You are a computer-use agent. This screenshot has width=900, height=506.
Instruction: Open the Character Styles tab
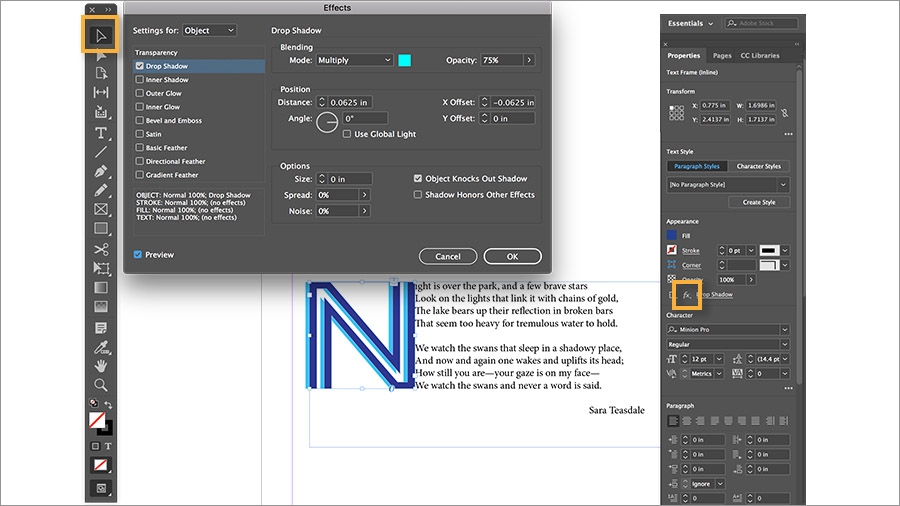(758, 166)
